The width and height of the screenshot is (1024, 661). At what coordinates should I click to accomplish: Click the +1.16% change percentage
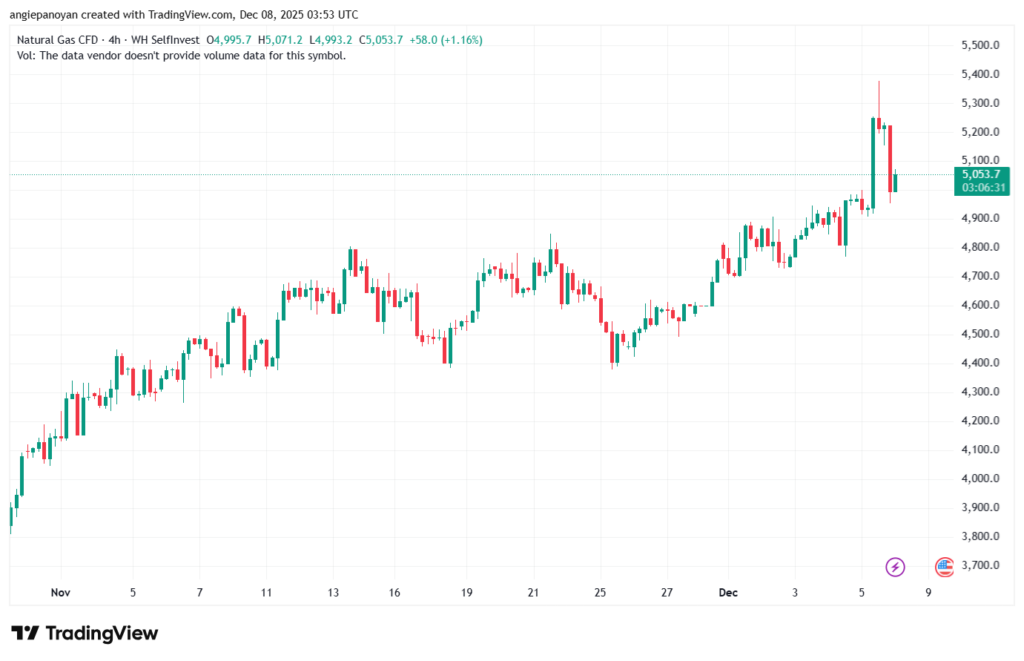pyautogui.click(x=463, y=40)
